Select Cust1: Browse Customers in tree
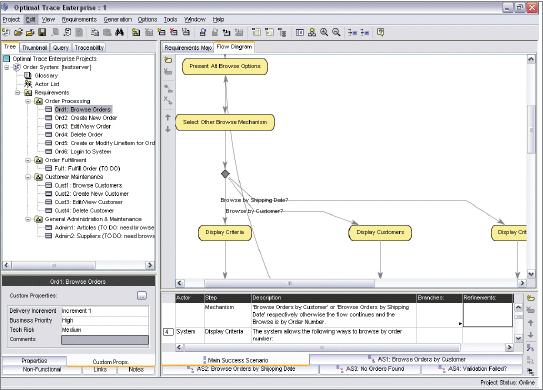Image resolution: width=543 pixels, height=390 pixels. [x=88, y=186]
